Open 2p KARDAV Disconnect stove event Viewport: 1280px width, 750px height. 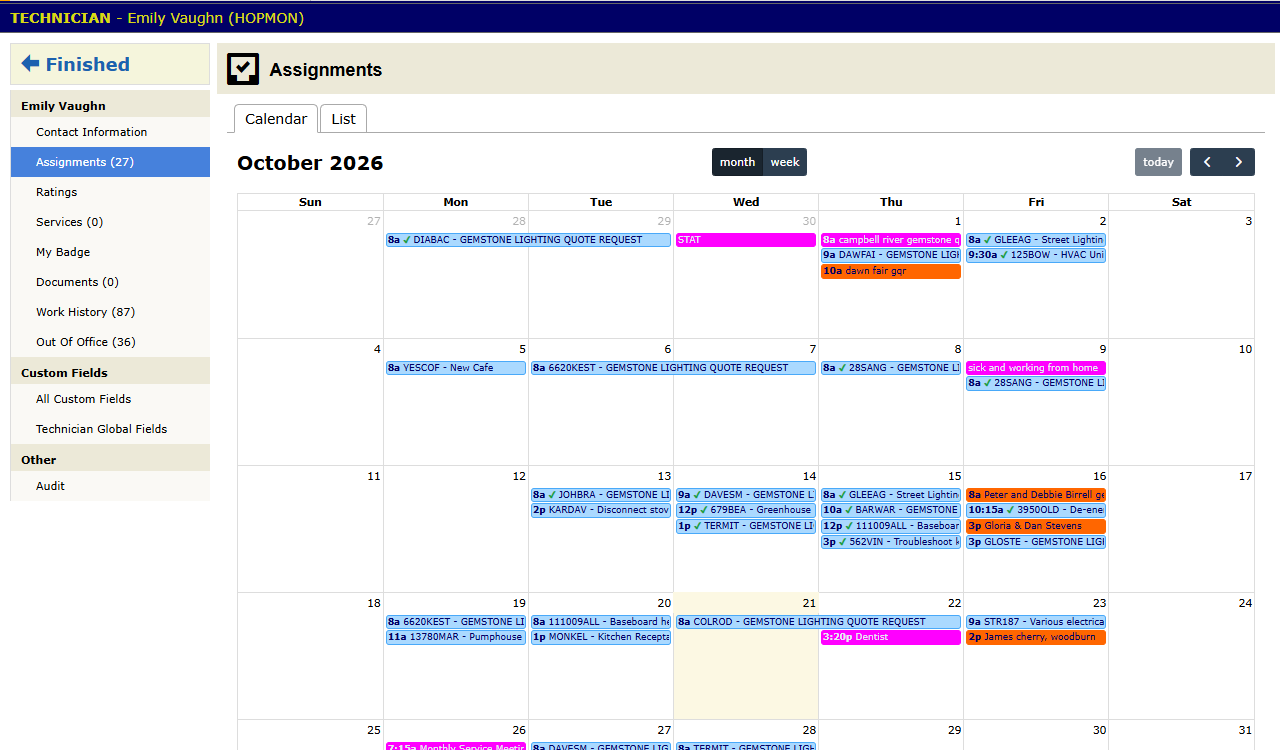[601, 510]
